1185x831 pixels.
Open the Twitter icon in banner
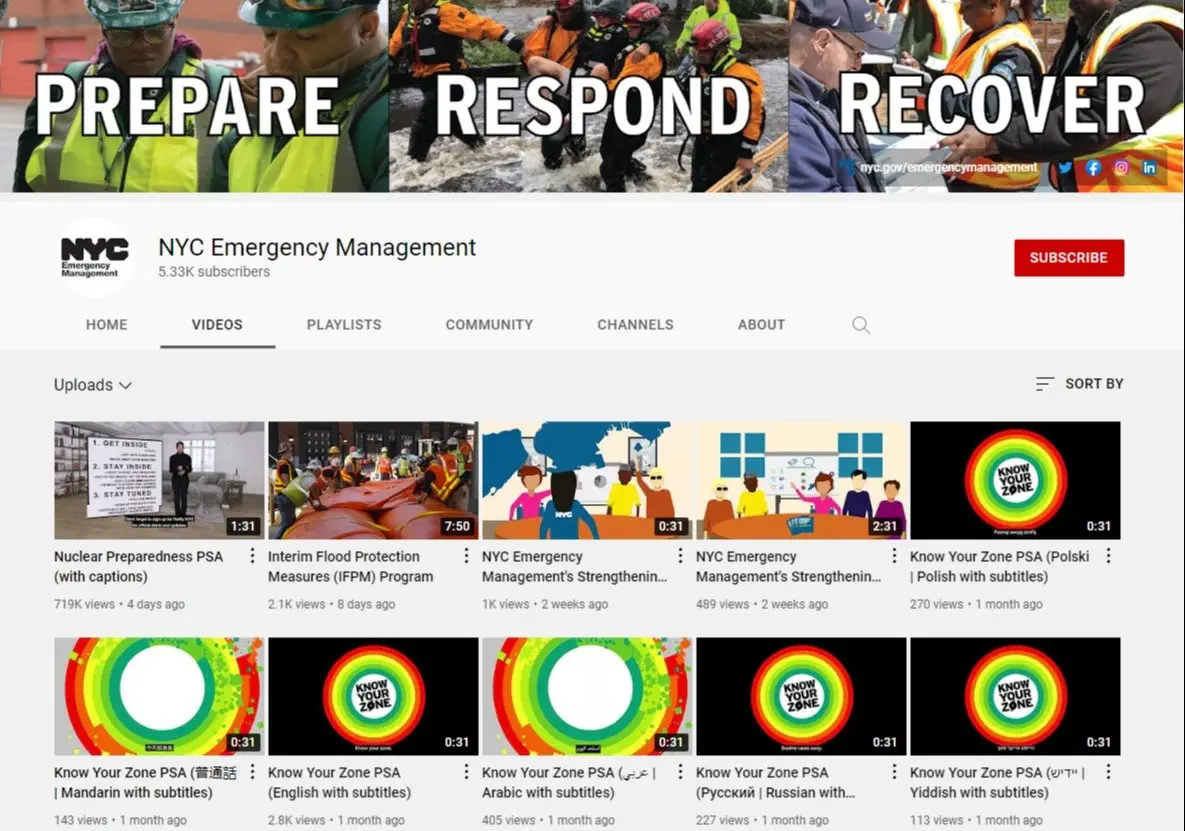[1066, 168]
